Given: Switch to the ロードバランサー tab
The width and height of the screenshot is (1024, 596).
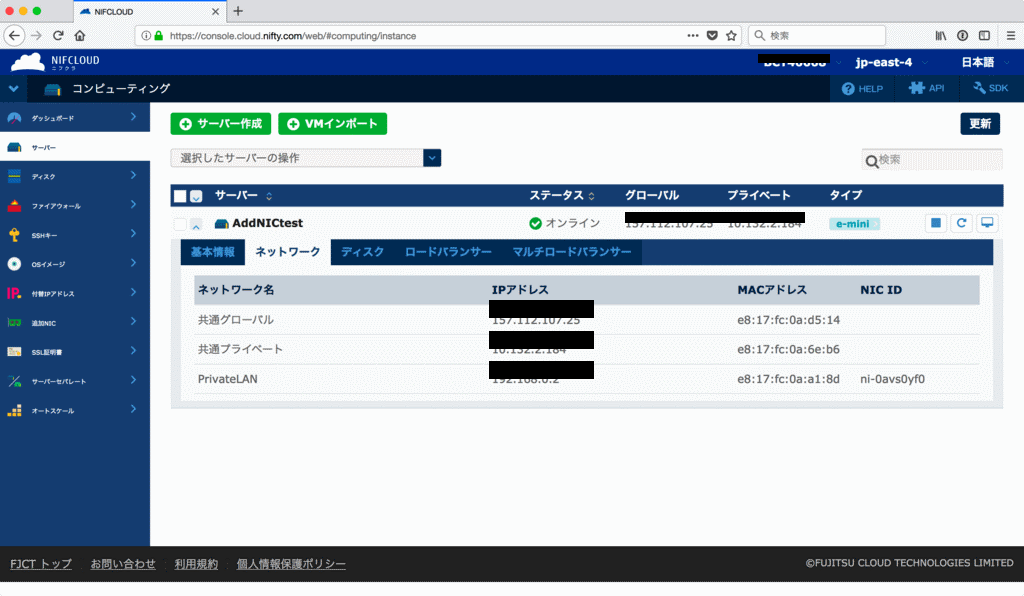Looking at the screenshot, I should [448, 252].
